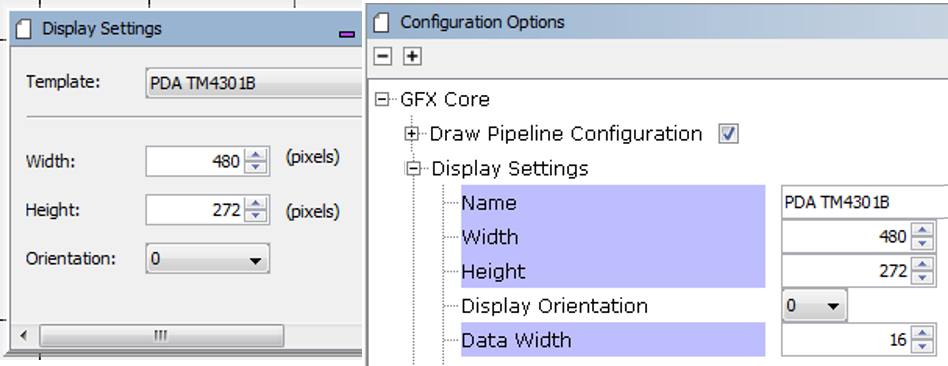Click the Name field showing PDA TM4301B
The height and width of the screenshot is (366, 948).
[865, 202]
